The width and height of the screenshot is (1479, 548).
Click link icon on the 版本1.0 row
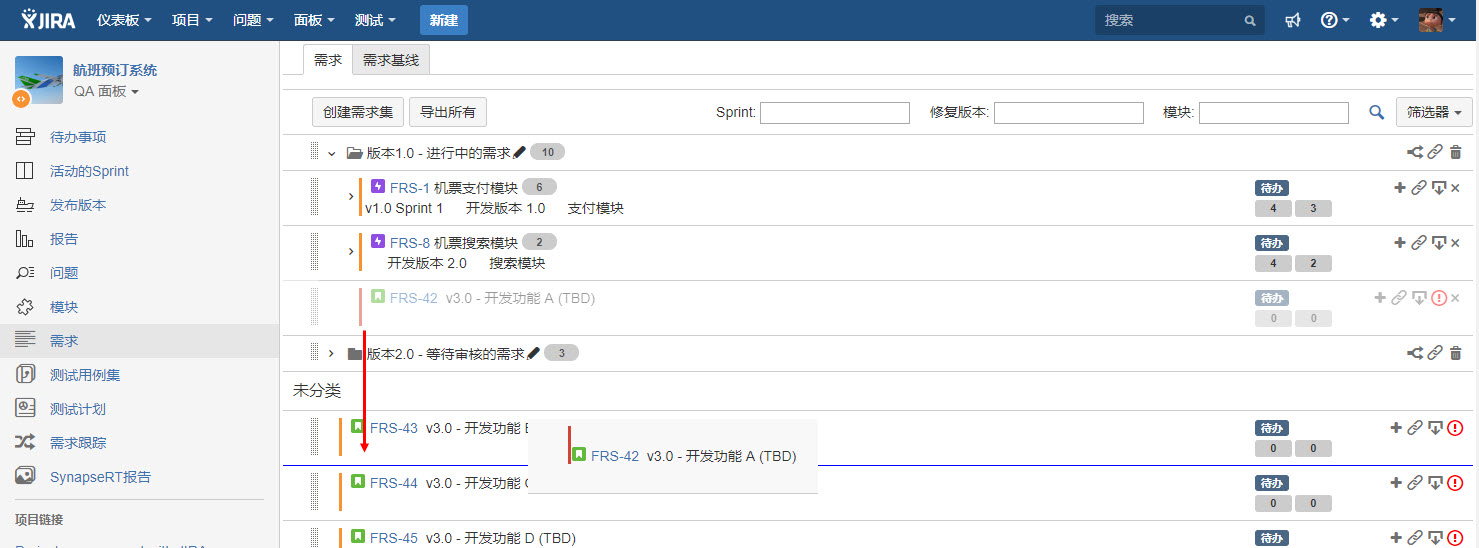1435,152
